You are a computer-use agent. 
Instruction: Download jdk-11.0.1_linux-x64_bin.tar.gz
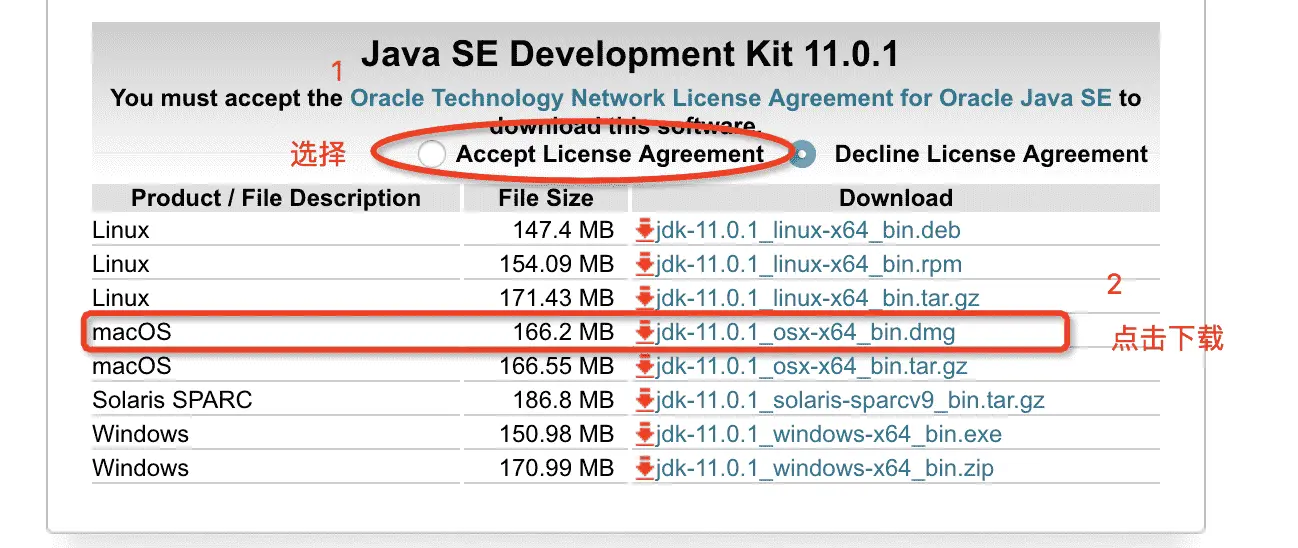pyautogui.click(x=818, y=298)
